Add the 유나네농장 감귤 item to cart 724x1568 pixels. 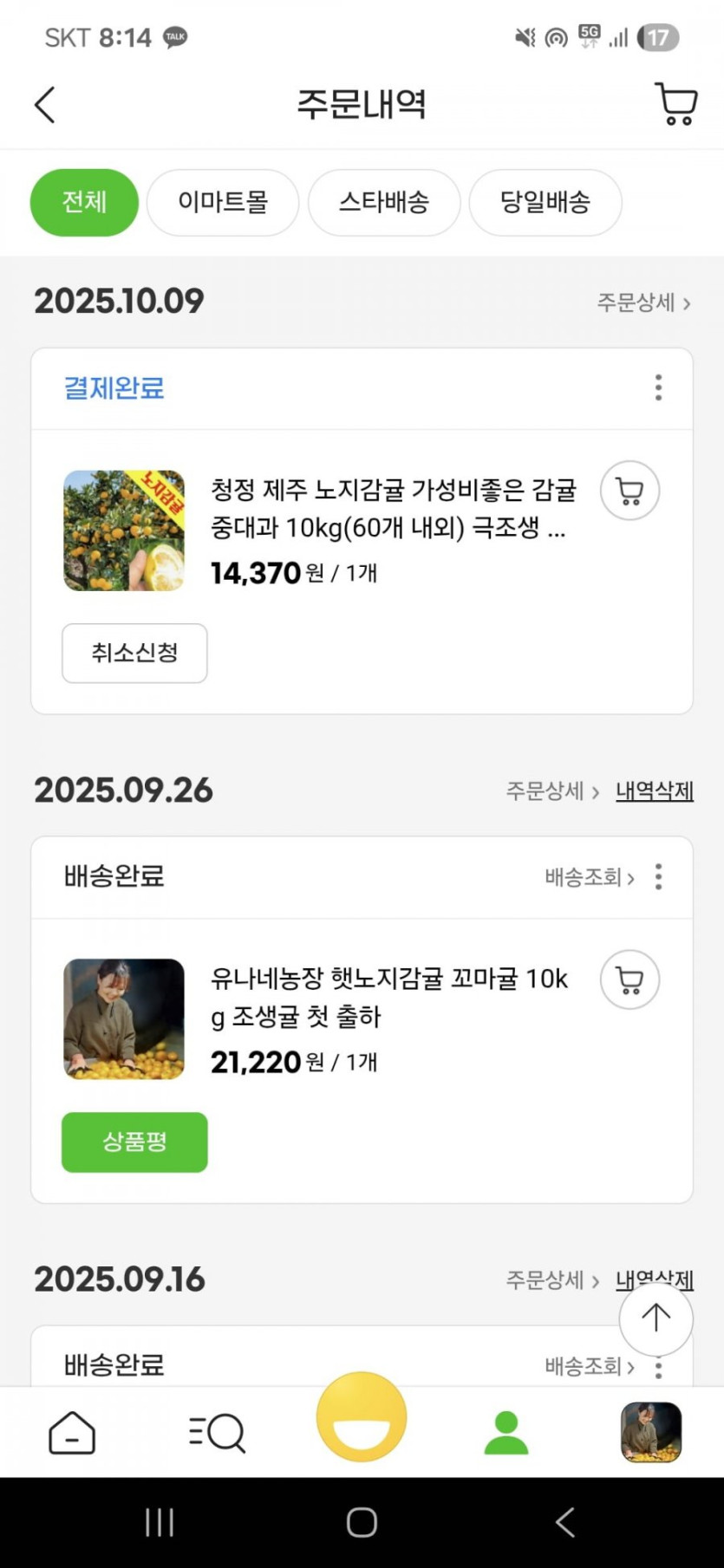(x=629, y=980)
